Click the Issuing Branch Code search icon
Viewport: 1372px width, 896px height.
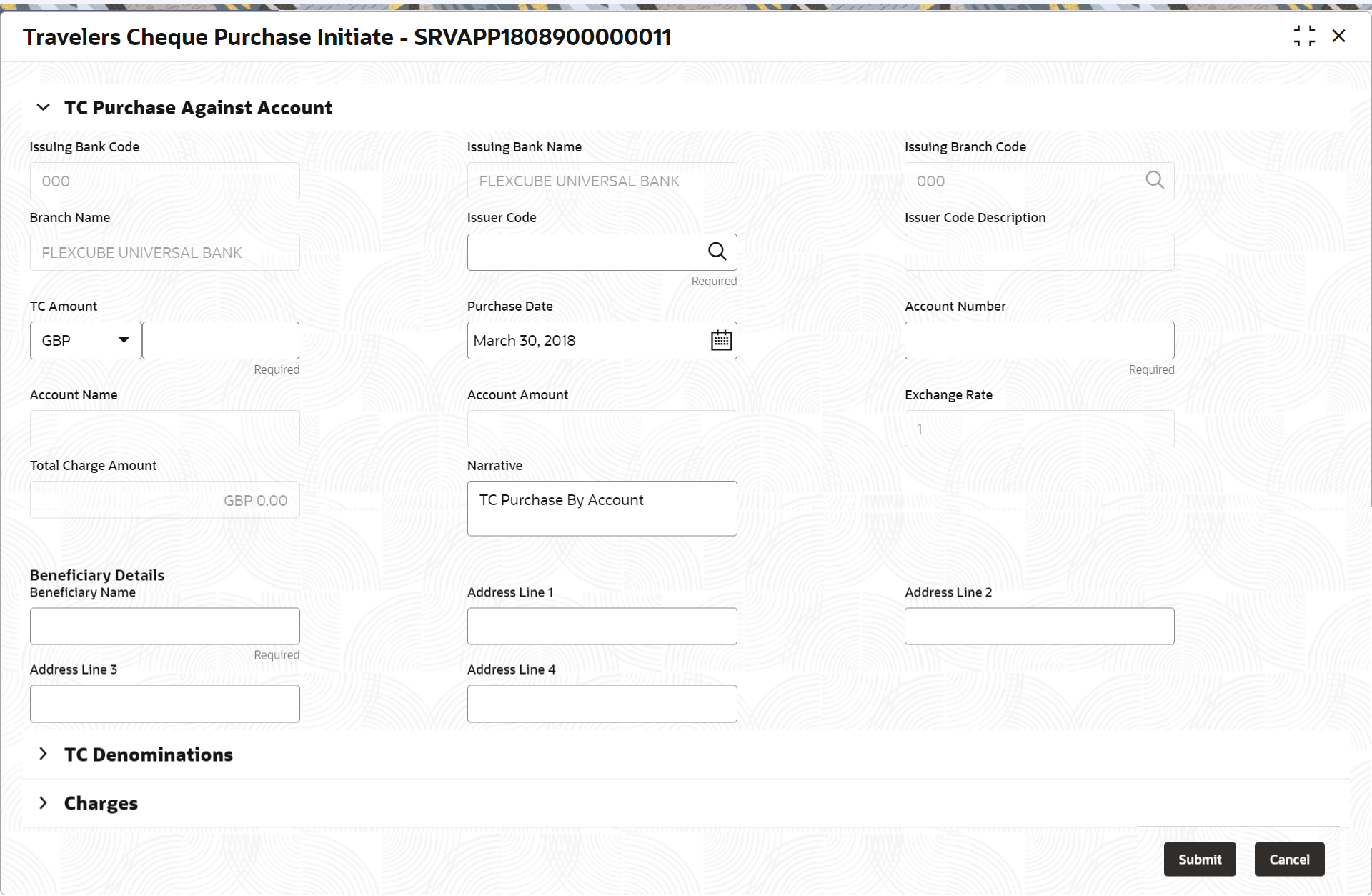pyautogui.click(x=1154, y=180)
